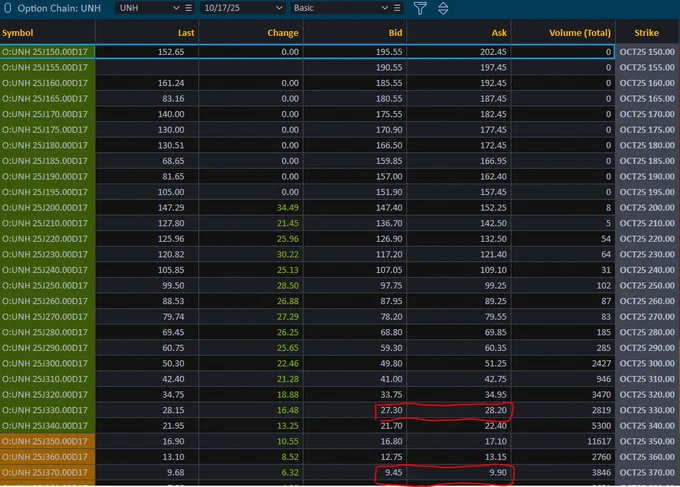Click Change value 30.22

(288, 255)
